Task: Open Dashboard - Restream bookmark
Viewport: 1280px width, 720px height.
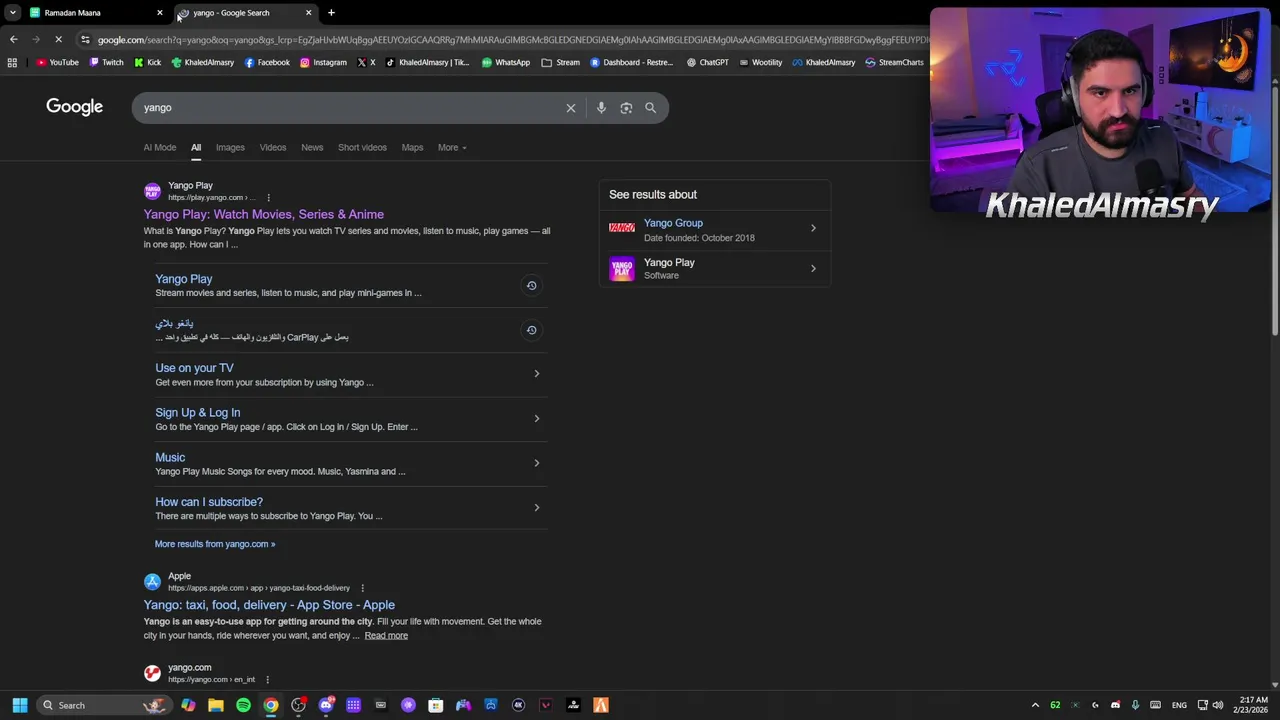Action: click(x=631, y=62)
